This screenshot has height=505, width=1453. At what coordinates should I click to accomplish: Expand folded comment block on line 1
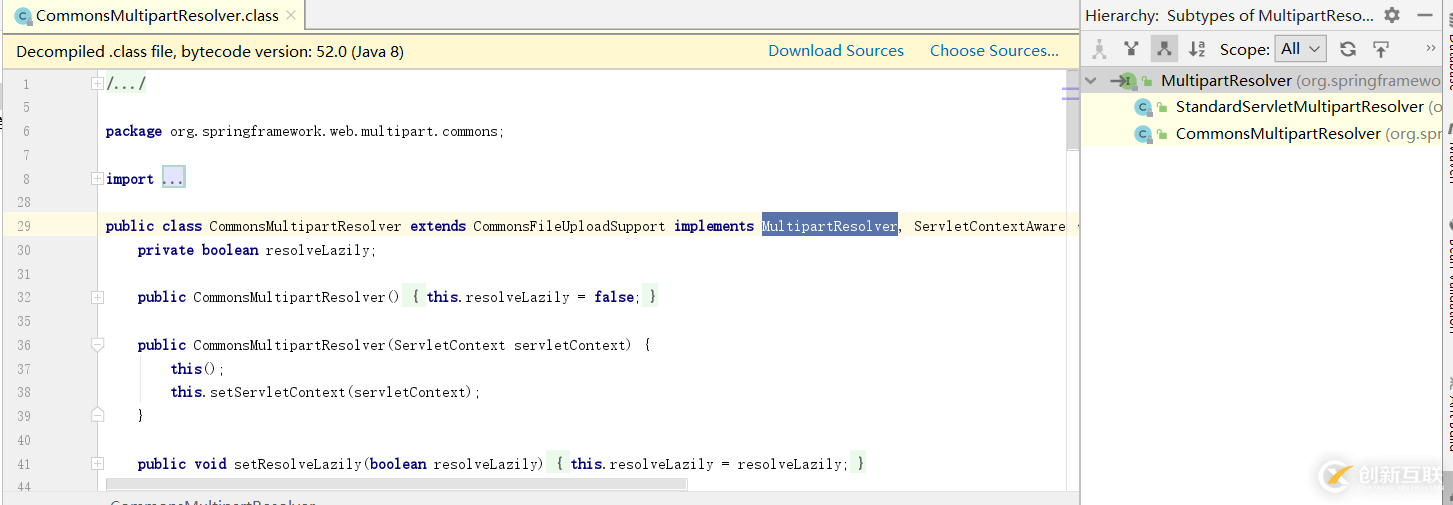click(97, 84)
